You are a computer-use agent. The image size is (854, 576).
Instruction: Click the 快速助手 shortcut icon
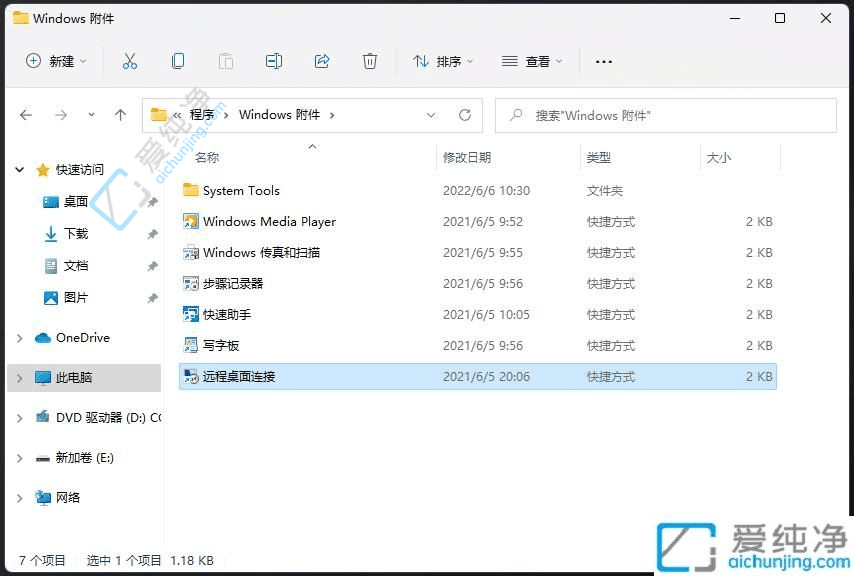click(191, 314)
